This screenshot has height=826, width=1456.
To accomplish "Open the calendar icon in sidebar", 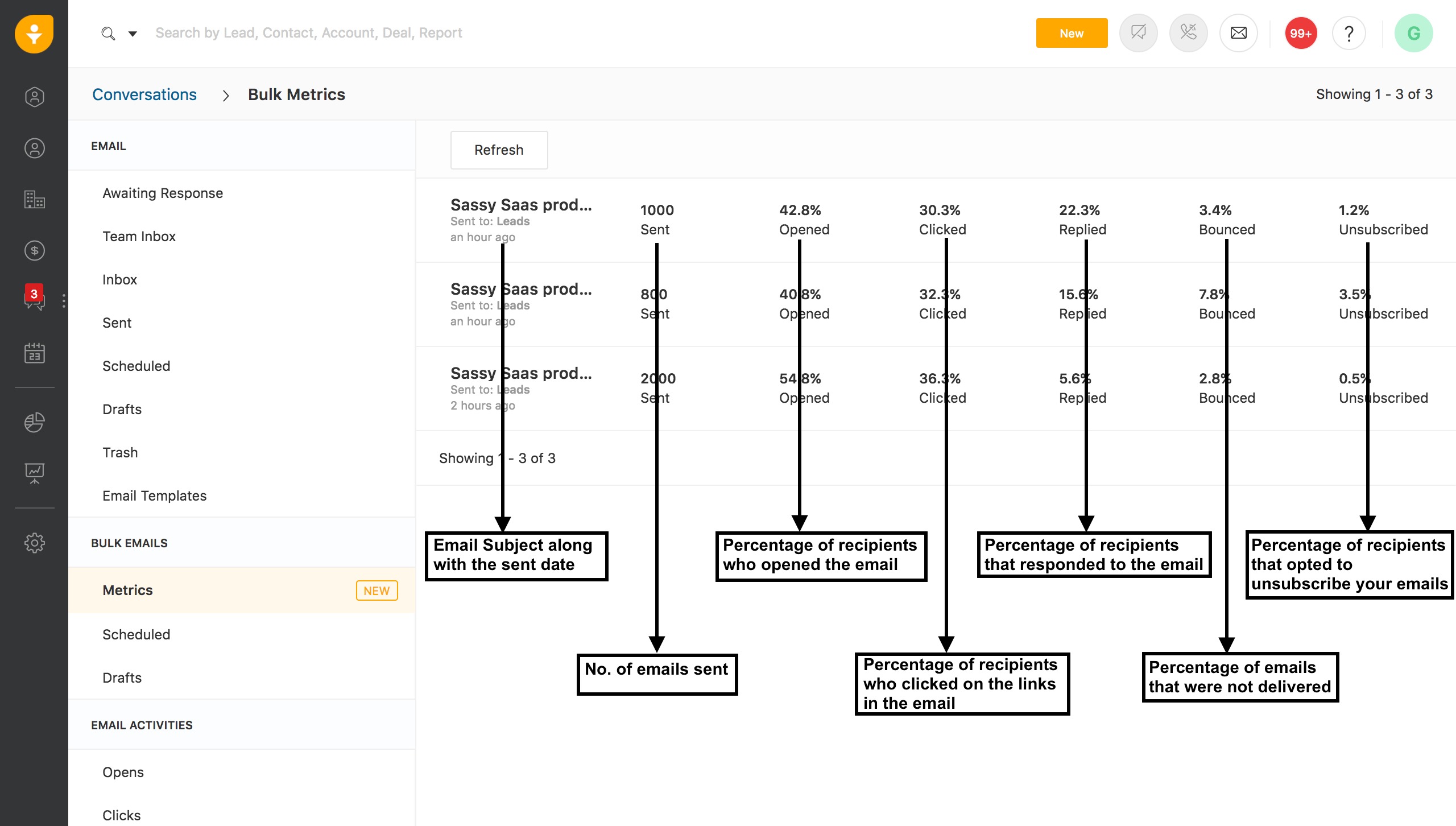I will pyautogui.click(x=34, y=353).
